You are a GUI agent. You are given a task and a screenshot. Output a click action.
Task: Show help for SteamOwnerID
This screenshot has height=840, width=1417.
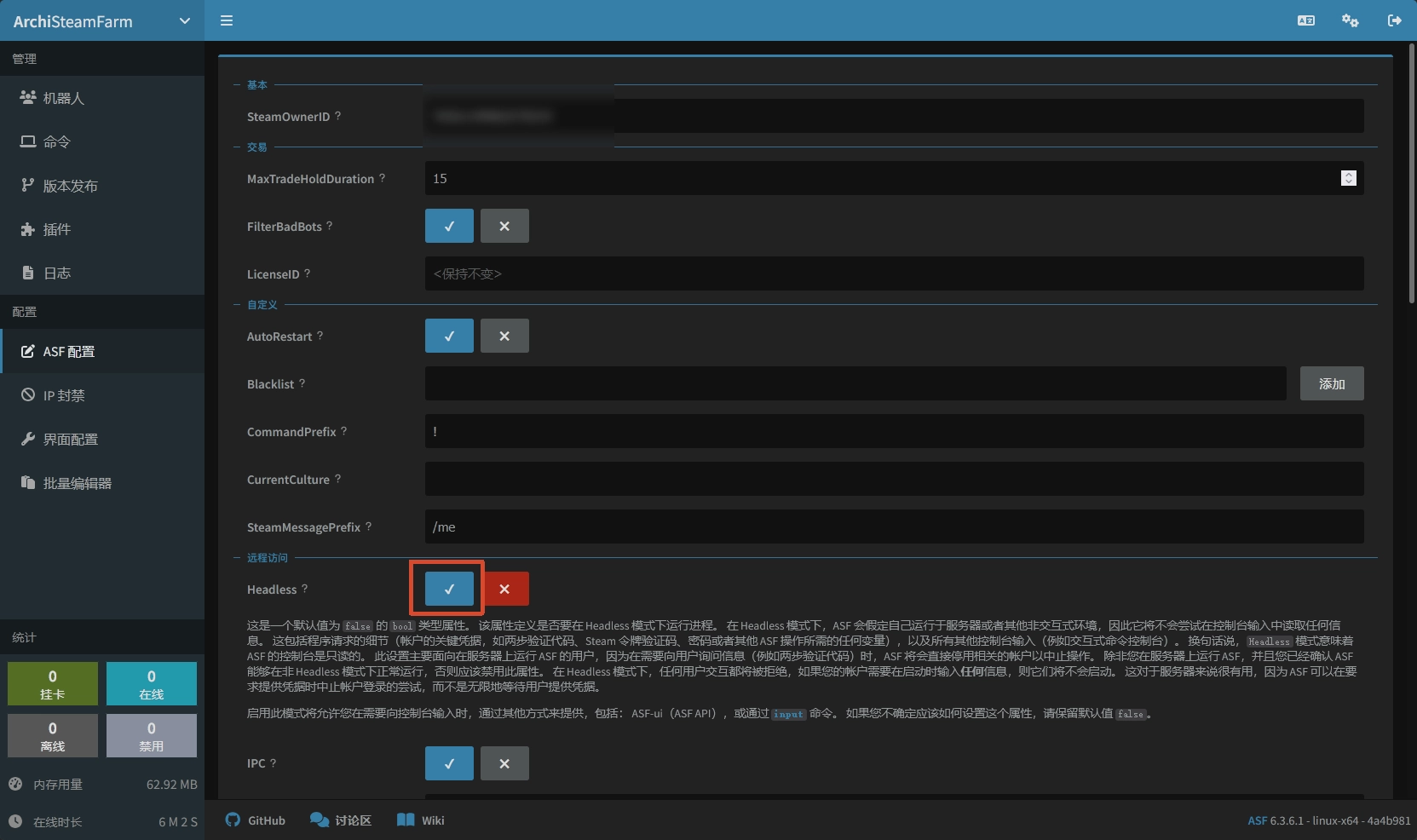point(337,116)
